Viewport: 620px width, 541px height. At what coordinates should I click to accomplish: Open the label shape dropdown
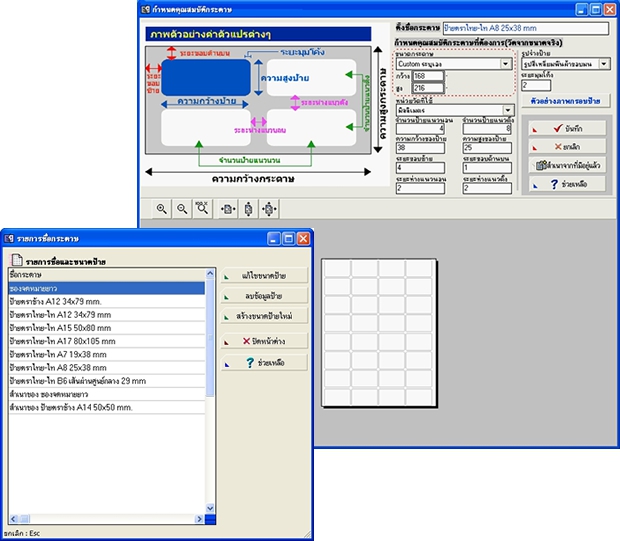pos(604,64)
